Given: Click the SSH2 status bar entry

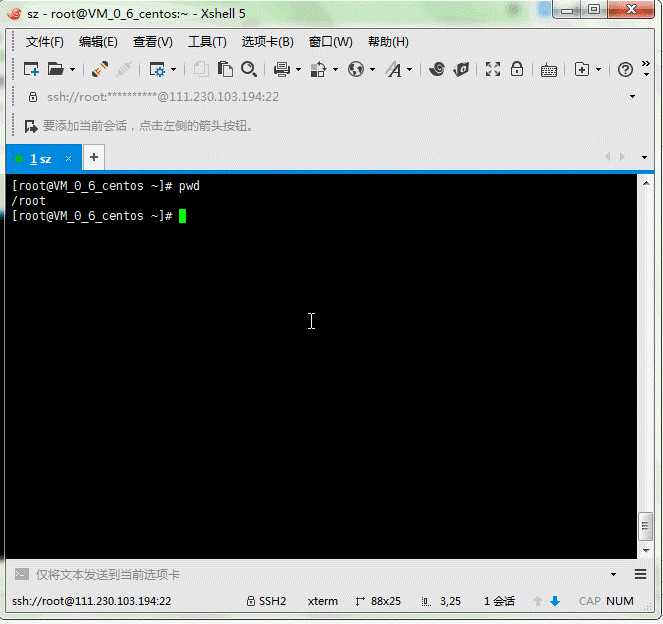Looking at the screenshot, I should pos(266,601).
